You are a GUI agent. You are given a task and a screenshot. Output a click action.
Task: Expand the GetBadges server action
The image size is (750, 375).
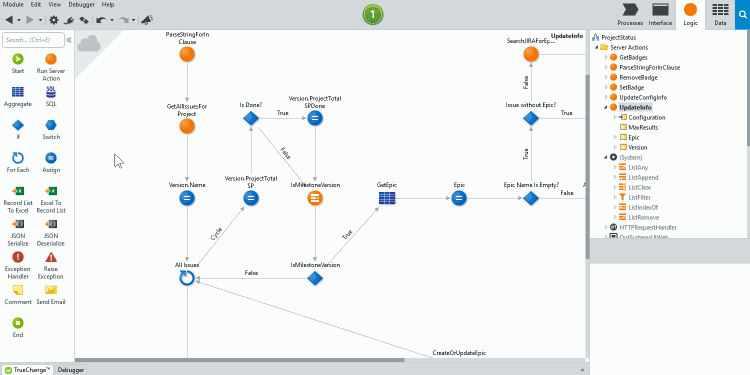tap(607, 57)
